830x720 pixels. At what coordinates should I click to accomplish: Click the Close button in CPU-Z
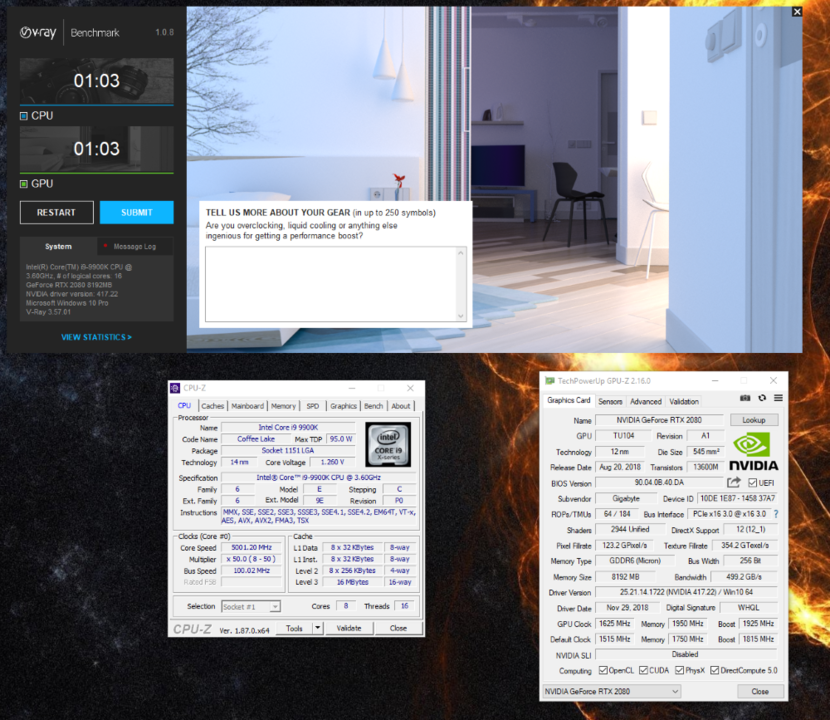399,628
